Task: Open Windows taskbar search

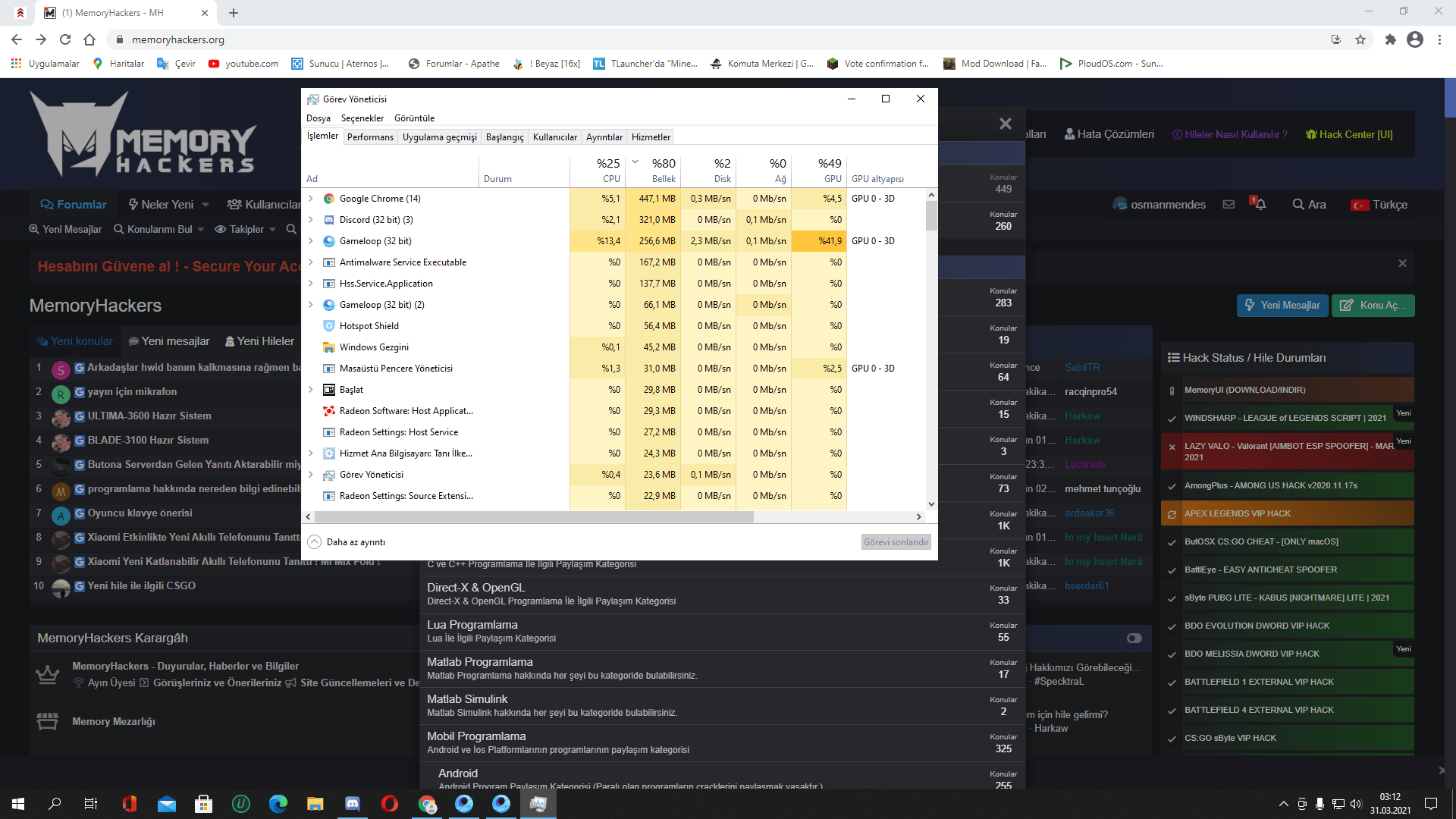Action: 55,804
